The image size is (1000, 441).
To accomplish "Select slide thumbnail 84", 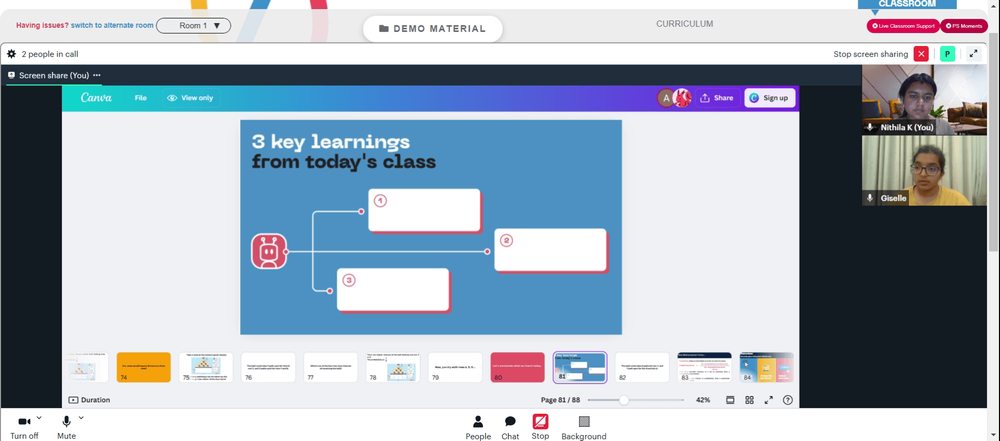I will click(767, 368).
